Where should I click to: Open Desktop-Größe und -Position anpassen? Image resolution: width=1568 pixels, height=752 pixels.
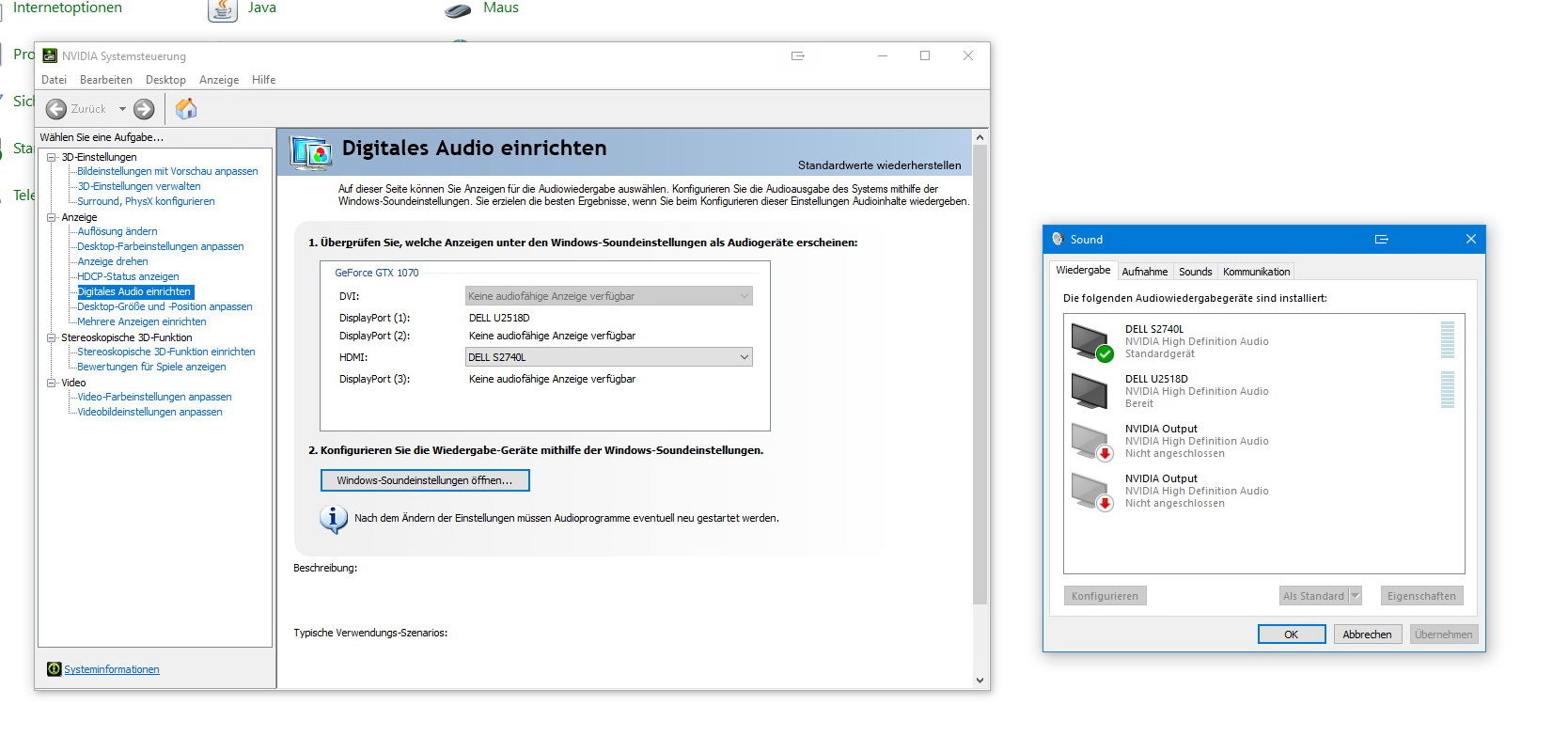[x=165, y=306]
